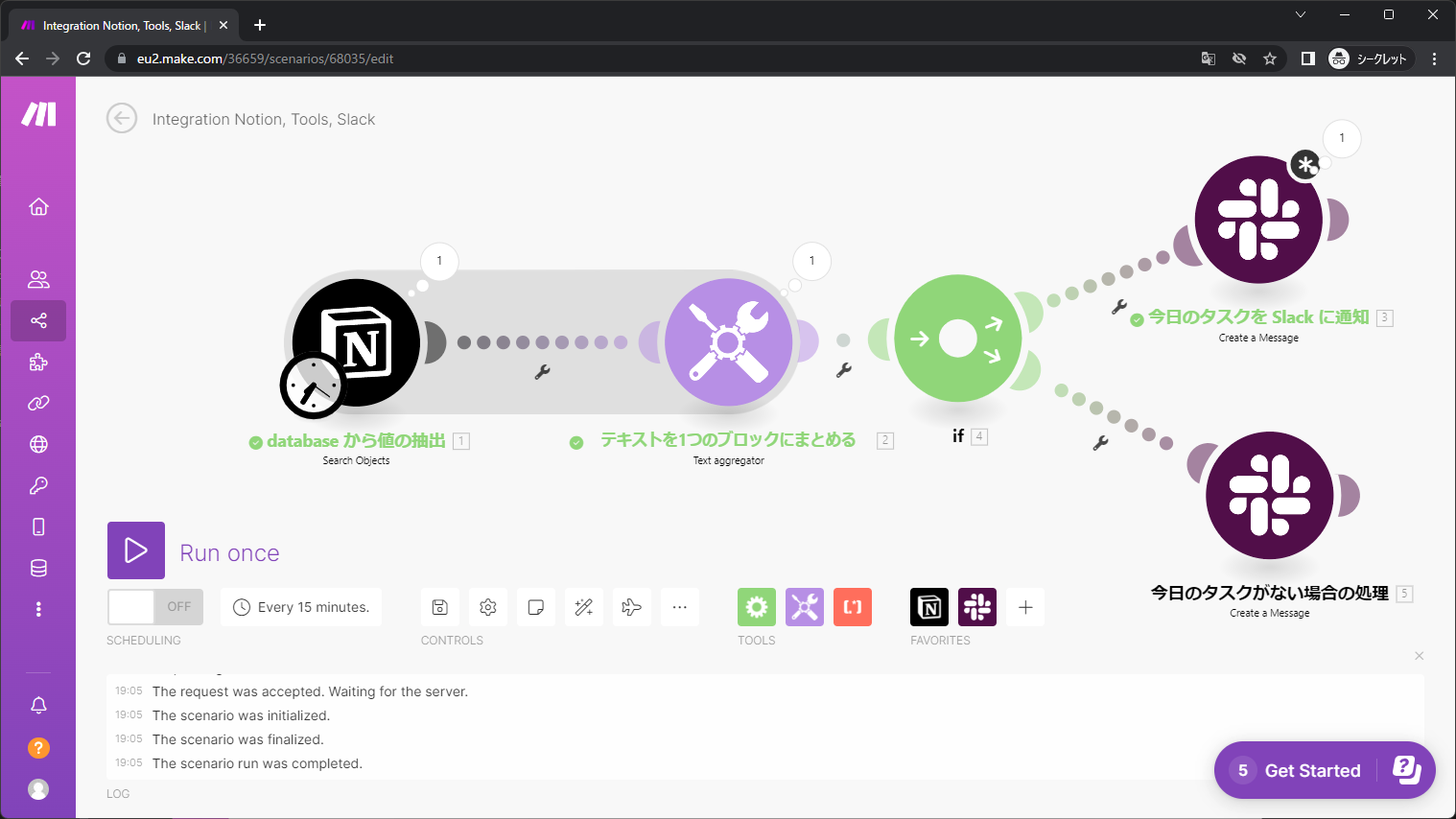Open More vertical dots in sidebar
The height and width of the screenshot is (819, 1456).
tap(38, 609)
